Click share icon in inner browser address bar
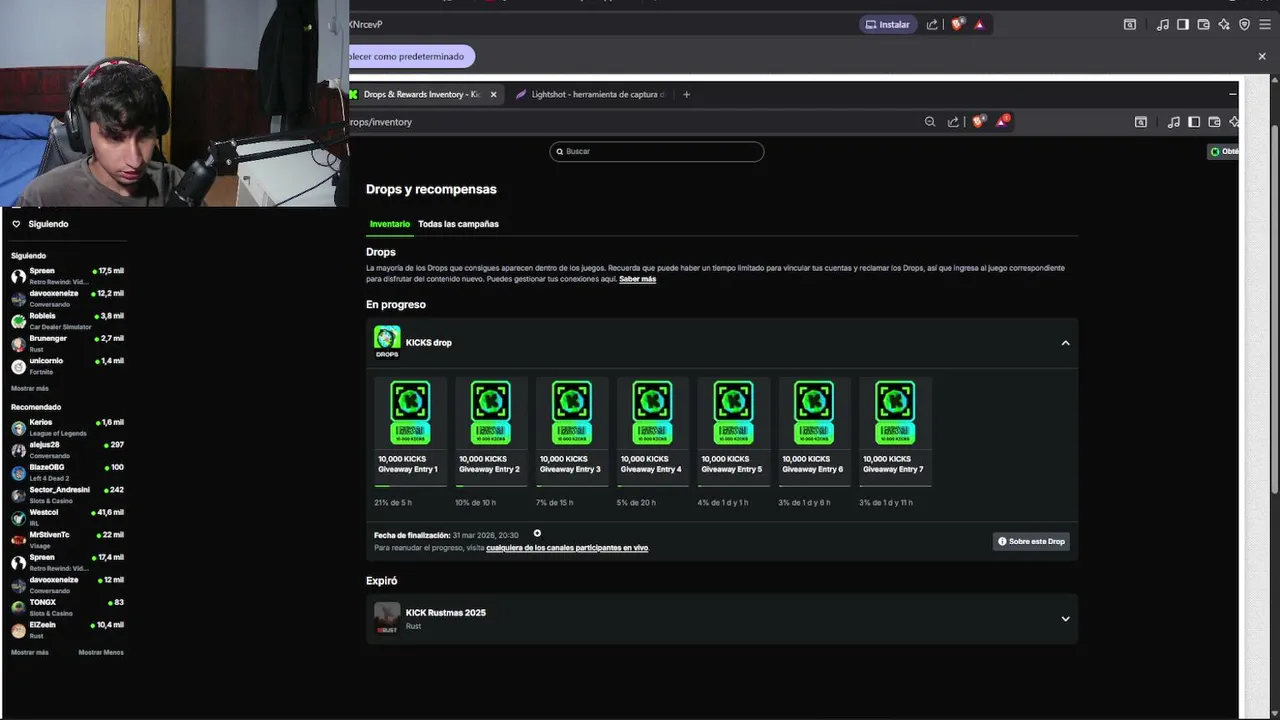Viewport: 1280px width, 720px height. click(953, 122)
